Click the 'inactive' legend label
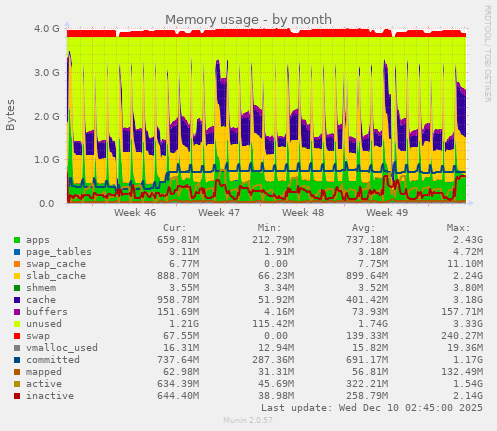Screen dimensions: 497x431 pos(50,396)
